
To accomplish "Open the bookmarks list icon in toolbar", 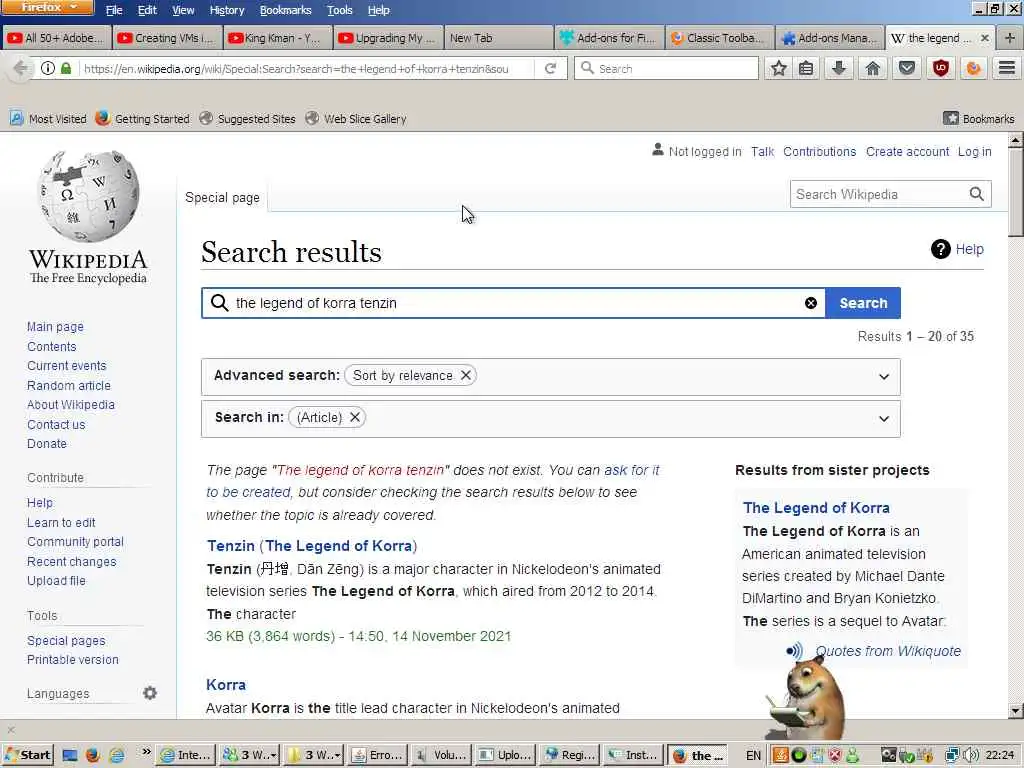I will (807, 68).
